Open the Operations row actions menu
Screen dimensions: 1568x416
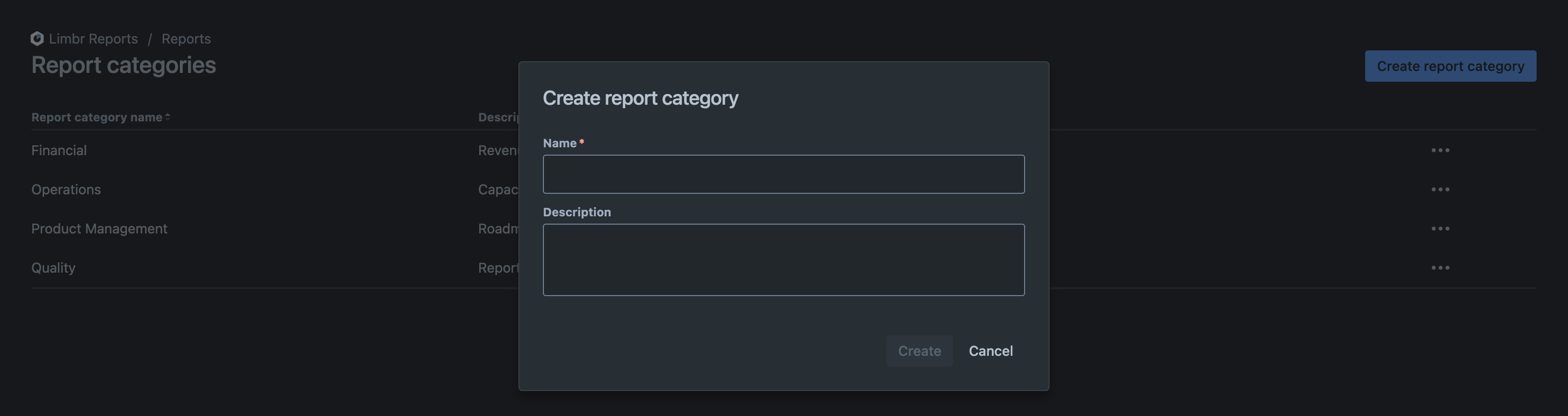[x=1440, y=189]
